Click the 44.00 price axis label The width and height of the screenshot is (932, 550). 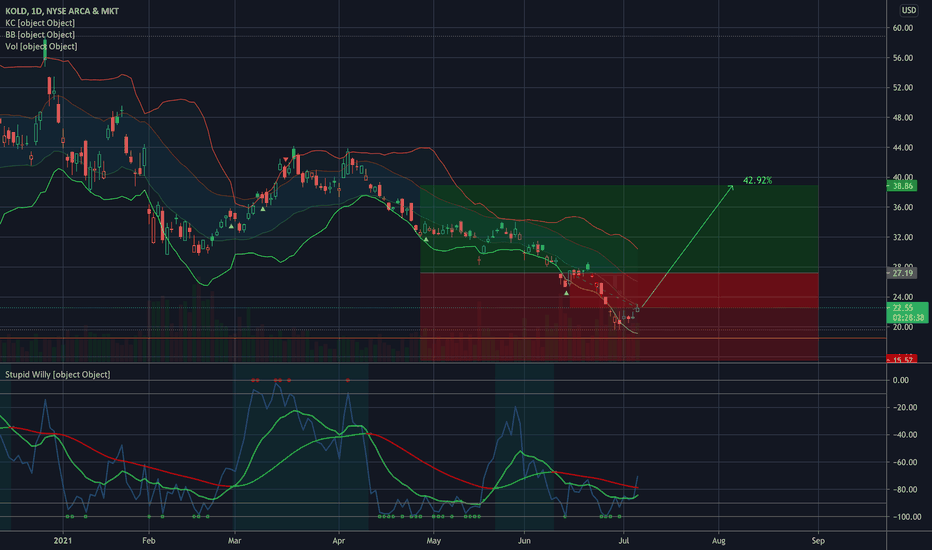point(902,147)
